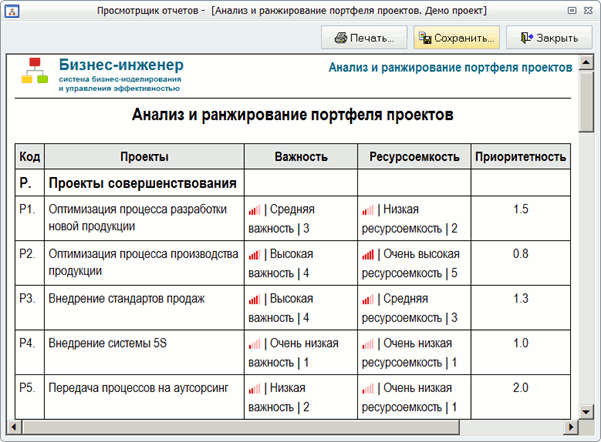Click importance bar icon in row P2
The height and width of the screenshot is (442, 601).
tap(254, 255)
